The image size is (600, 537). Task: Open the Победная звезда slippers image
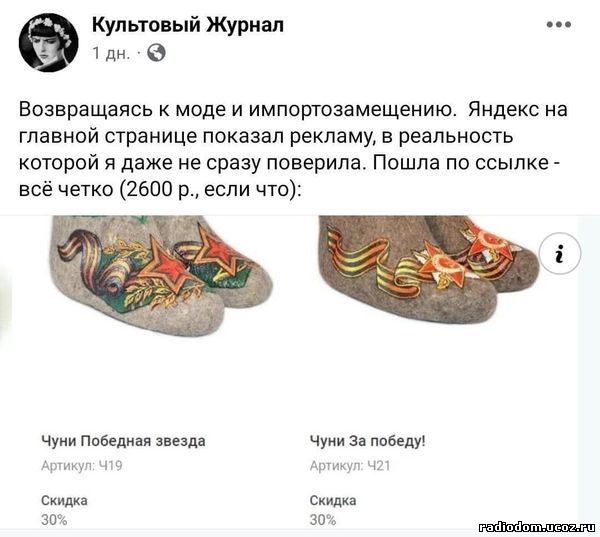click(x=163, y=276)
